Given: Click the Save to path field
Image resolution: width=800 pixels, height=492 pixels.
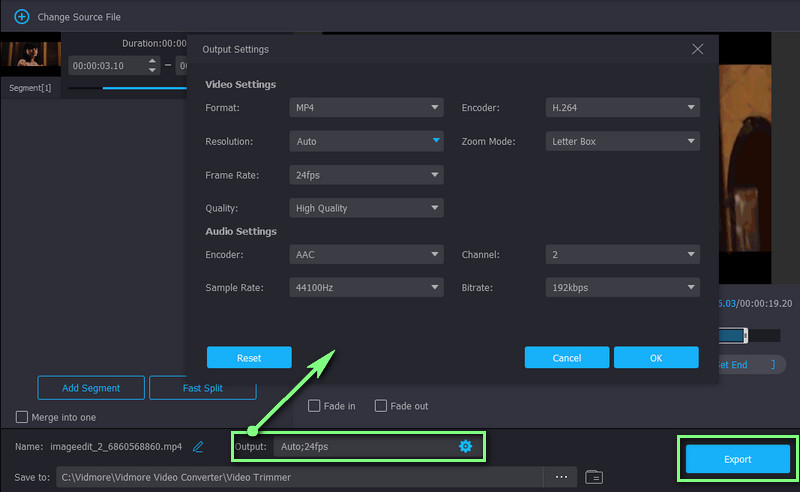Looking at the screenshot, I should click(x=300, y=477).
